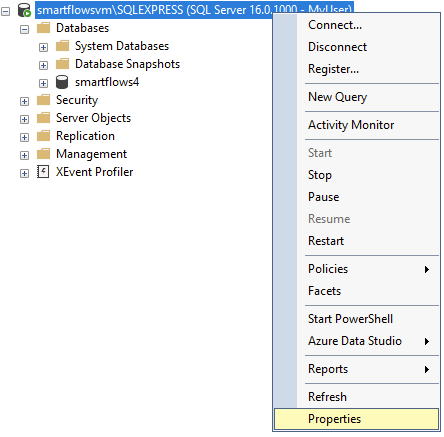444x437 pixels.
Task: Select Facets in the context menu
Action: (356, 291)
